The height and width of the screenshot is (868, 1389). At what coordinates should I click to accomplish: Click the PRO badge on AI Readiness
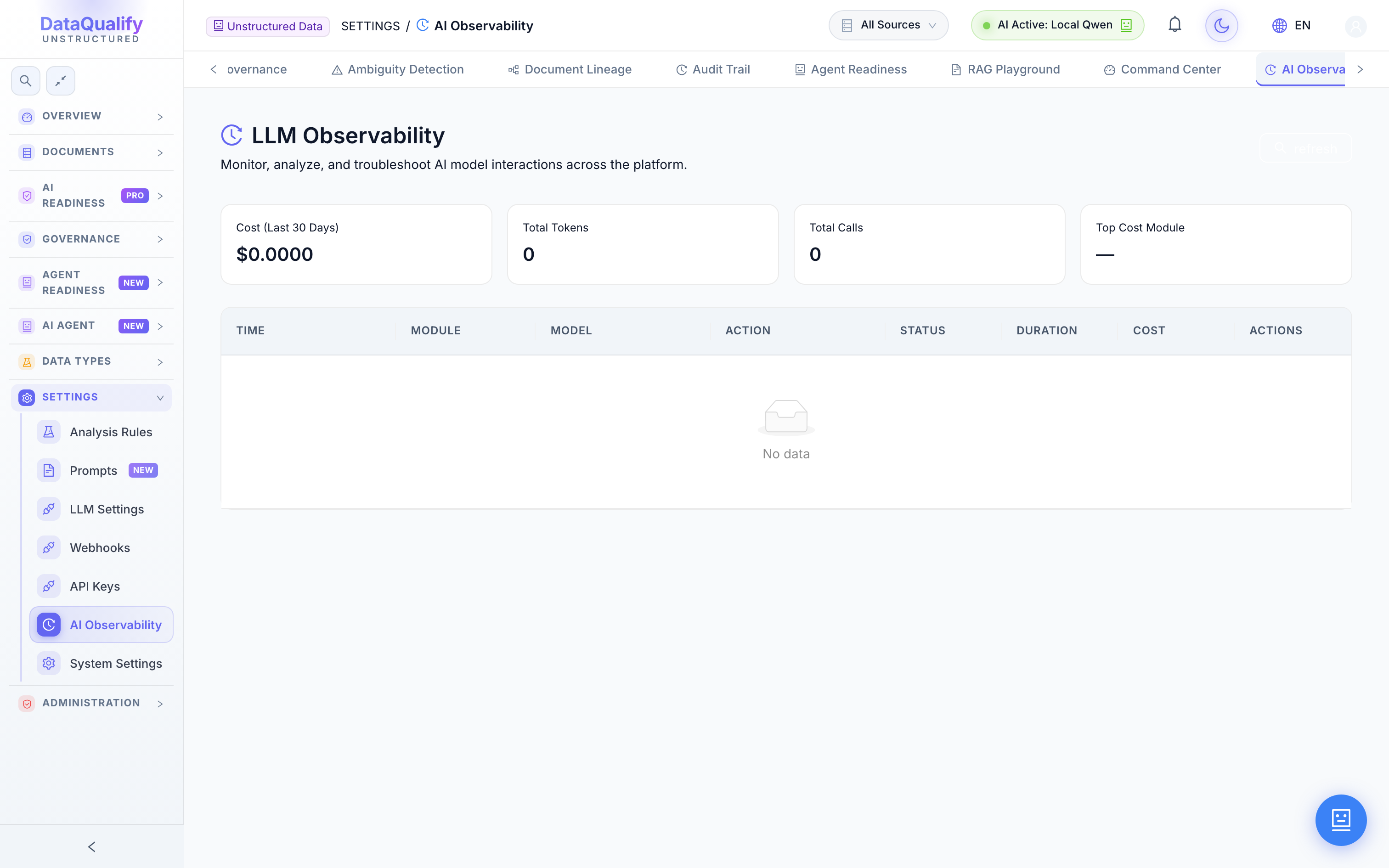135,196
